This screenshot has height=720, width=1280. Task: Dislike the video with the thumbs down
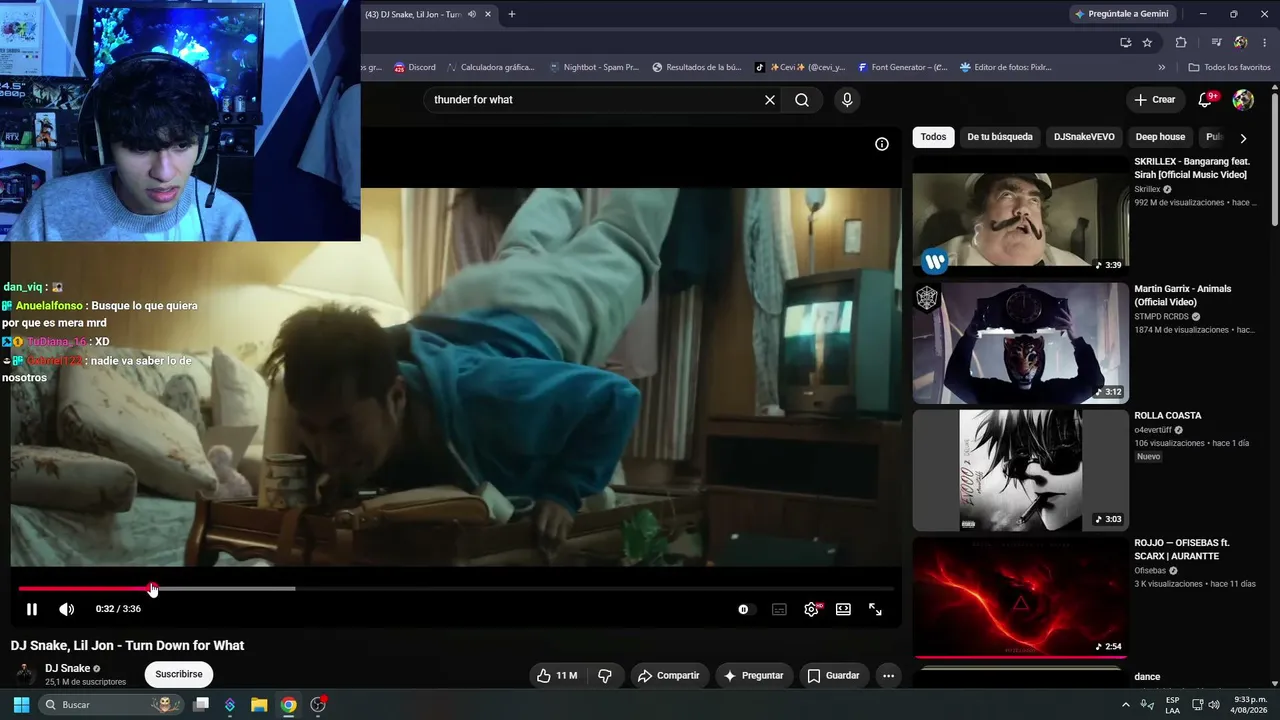click(x=605, y=676)
